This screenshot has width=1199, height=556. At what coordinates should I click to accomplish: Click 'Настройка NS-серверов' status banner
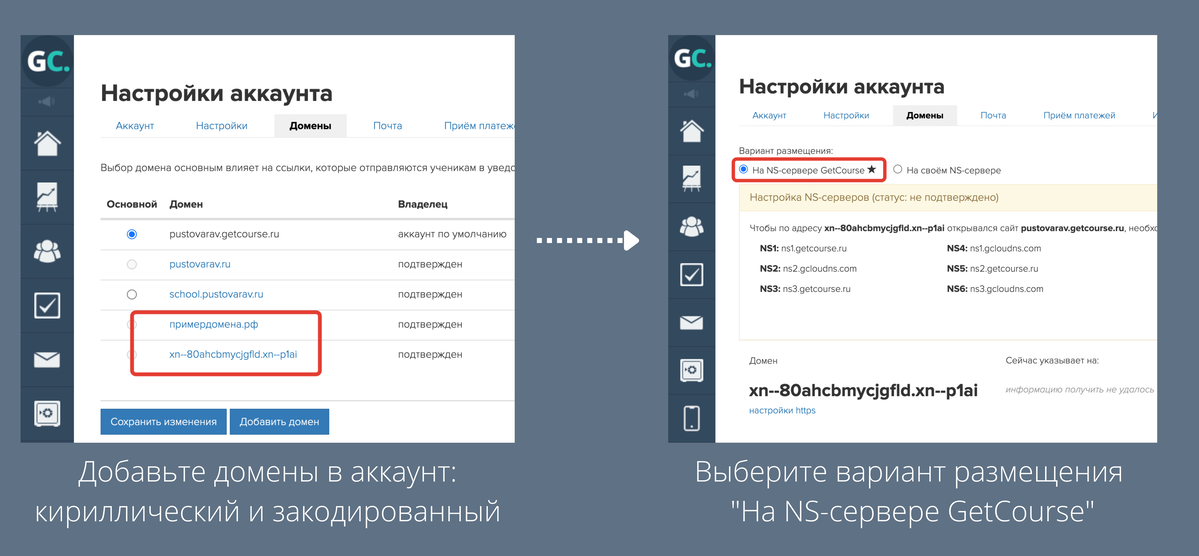(947, 197)
